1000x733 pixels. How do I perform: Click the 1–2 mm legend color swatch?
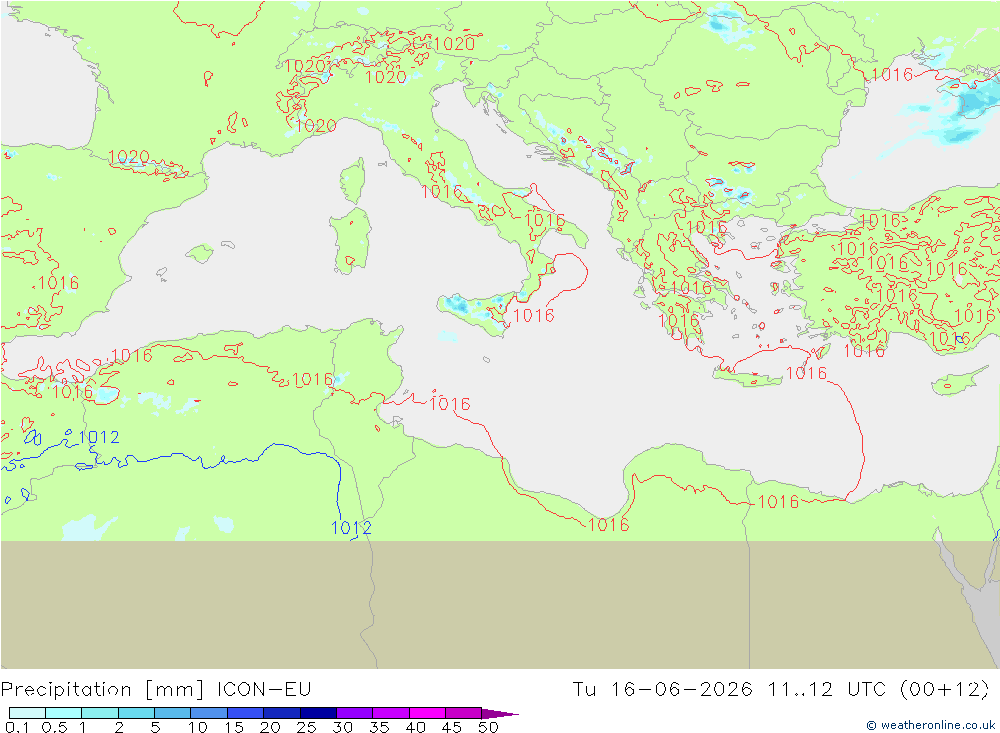pyautogui.click(x=100, y=713)
